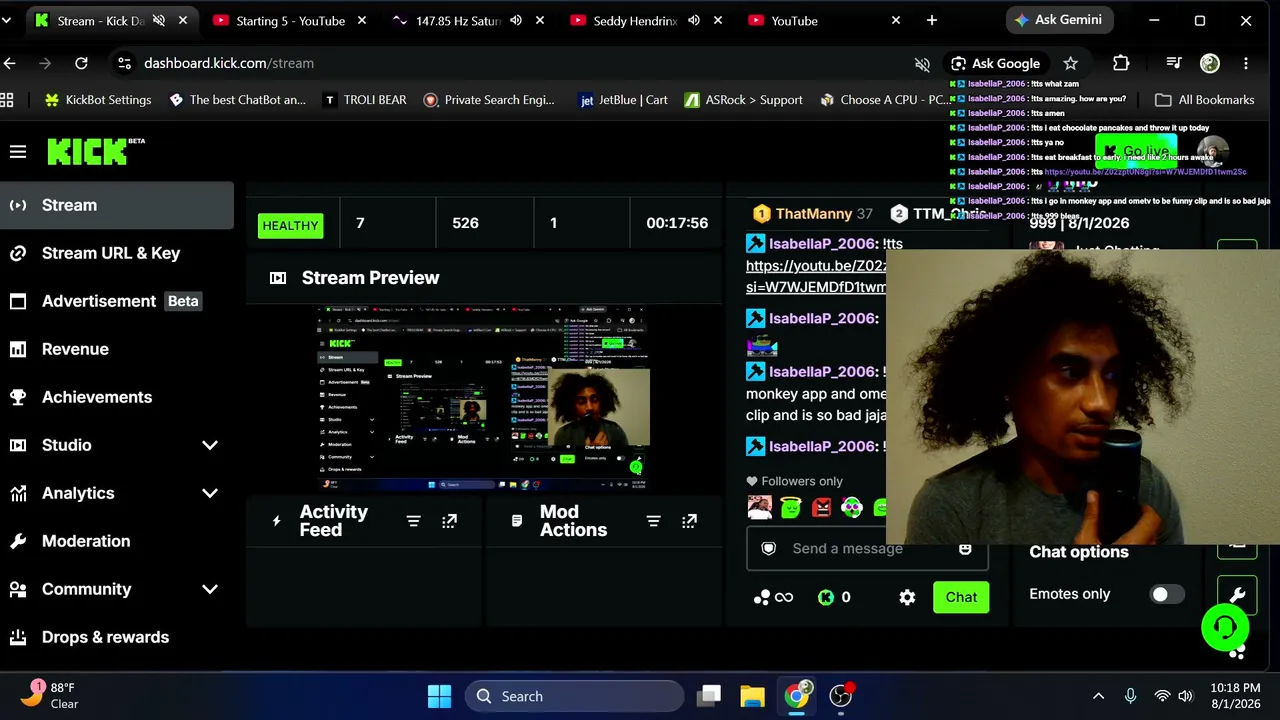Click the ThatManny top gifter name
Image resolution: width=1280 pixels, height=720 pixels.
[x=814, y=214]
